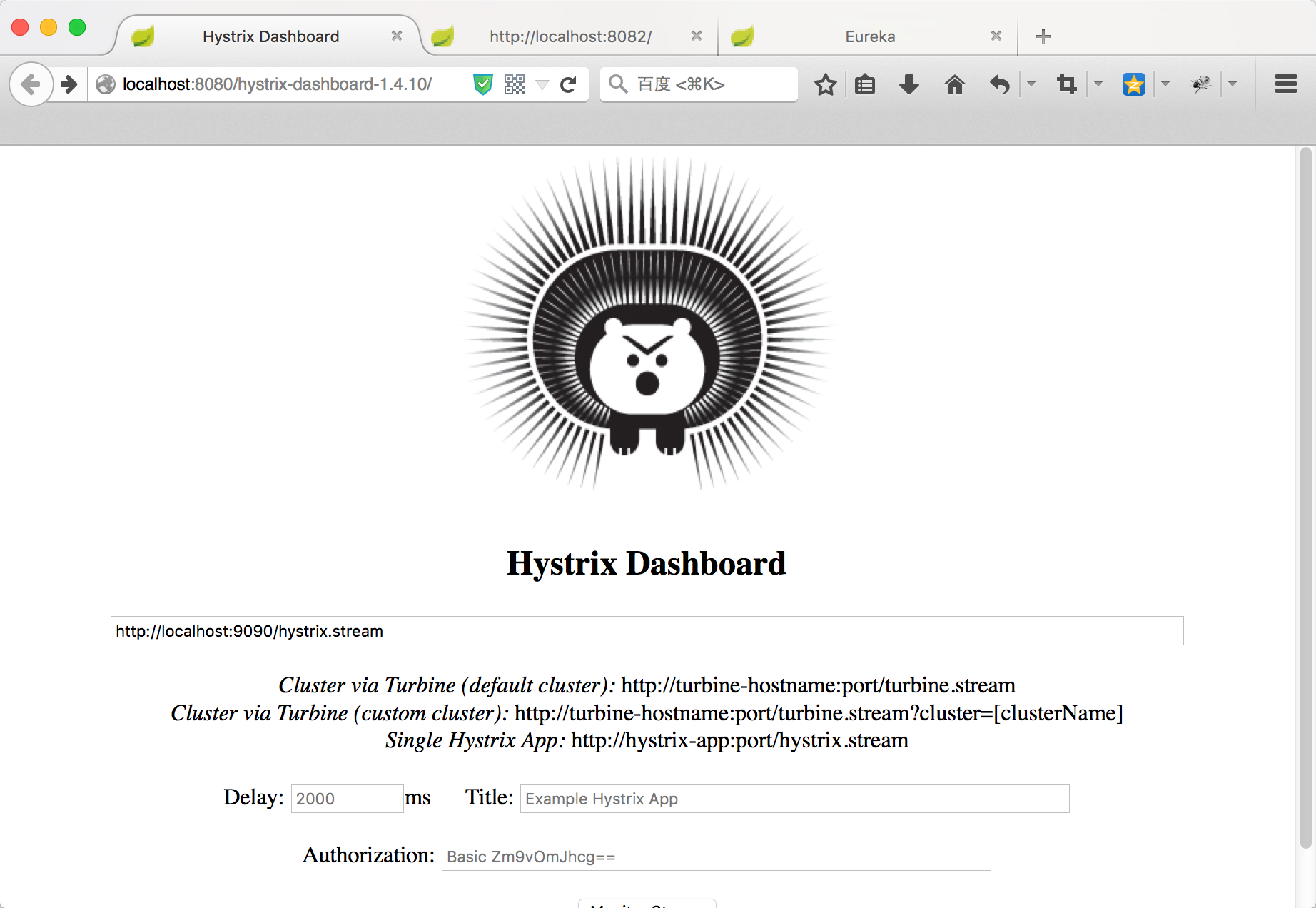Close the Eureka tab
This screenshot has width=1316, height=908.
pyautogui.click(x=996, y=36)
